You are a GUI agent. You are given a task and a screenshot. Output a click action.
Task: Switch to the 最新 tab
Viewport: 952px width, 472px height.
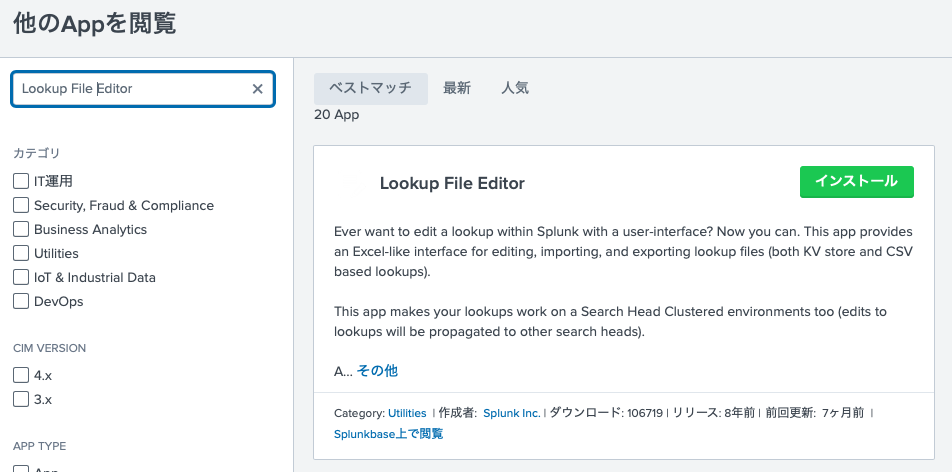[x=457, y=89]
